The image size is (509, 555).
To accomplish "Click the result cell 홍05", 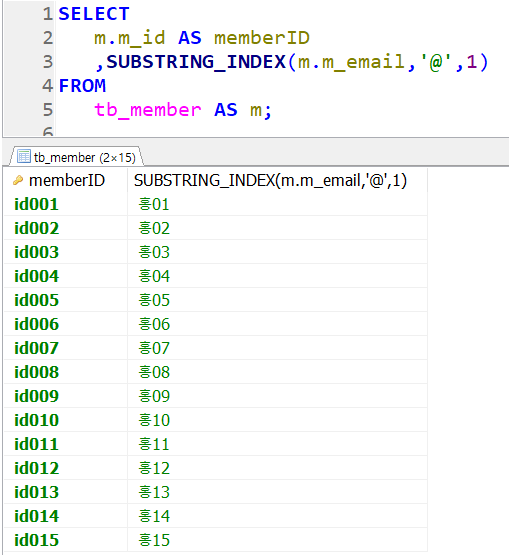I will point(278,300).
